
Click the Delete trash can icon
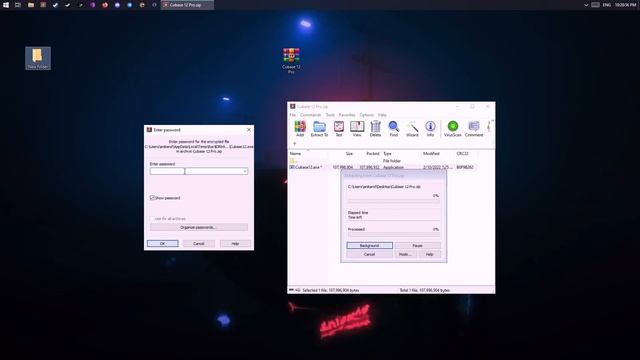(375, 129)
